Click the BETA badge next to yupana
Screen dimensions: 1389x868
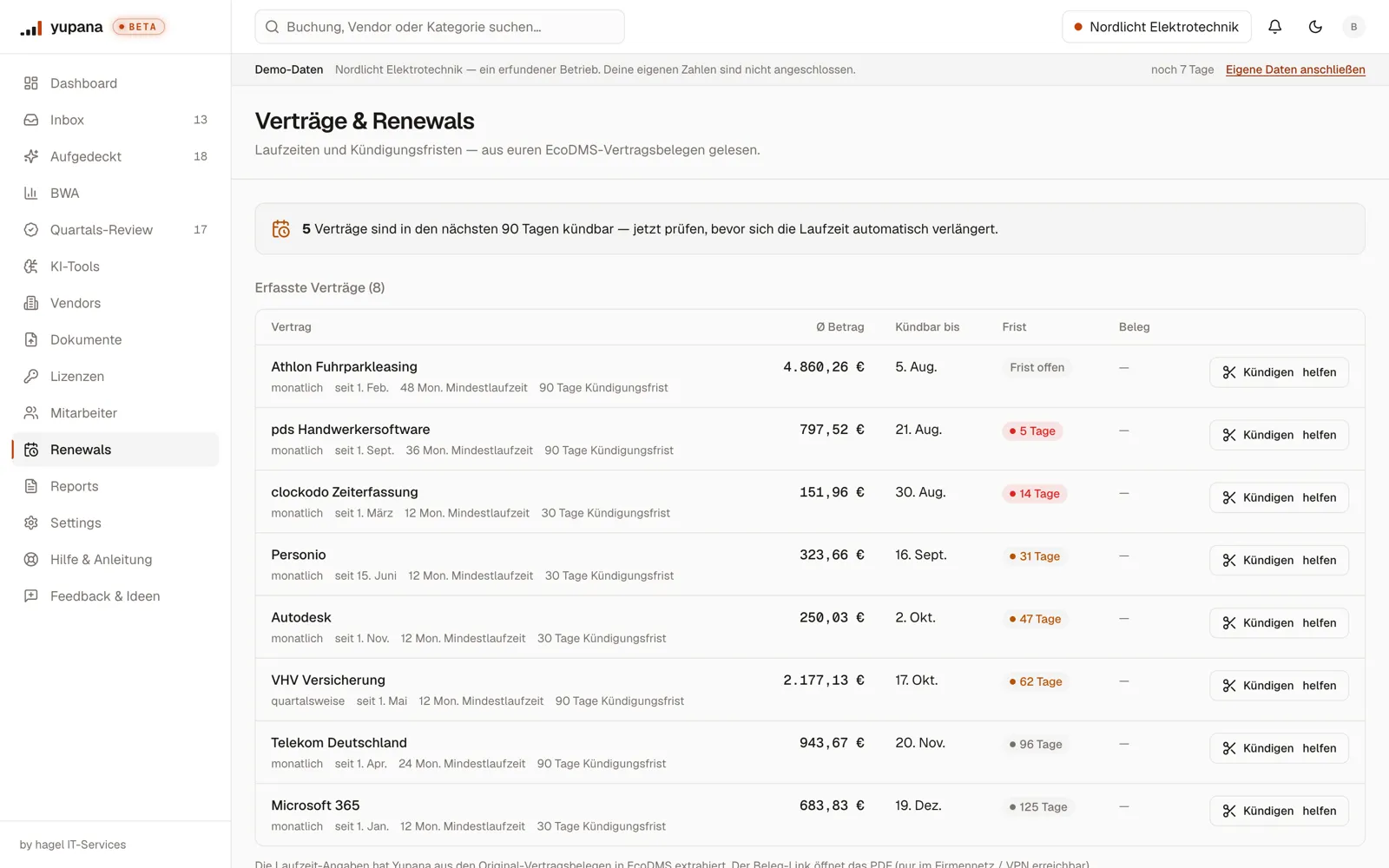coord(139,27)
